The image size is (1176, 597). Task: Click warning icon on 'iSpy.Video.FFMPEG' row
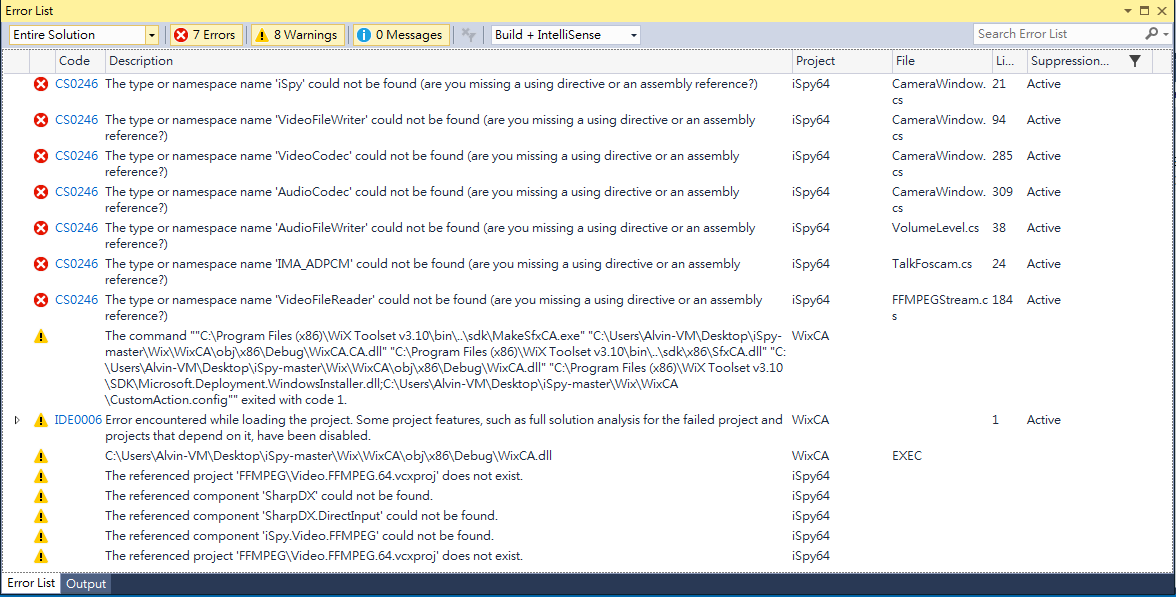[41, 536]
